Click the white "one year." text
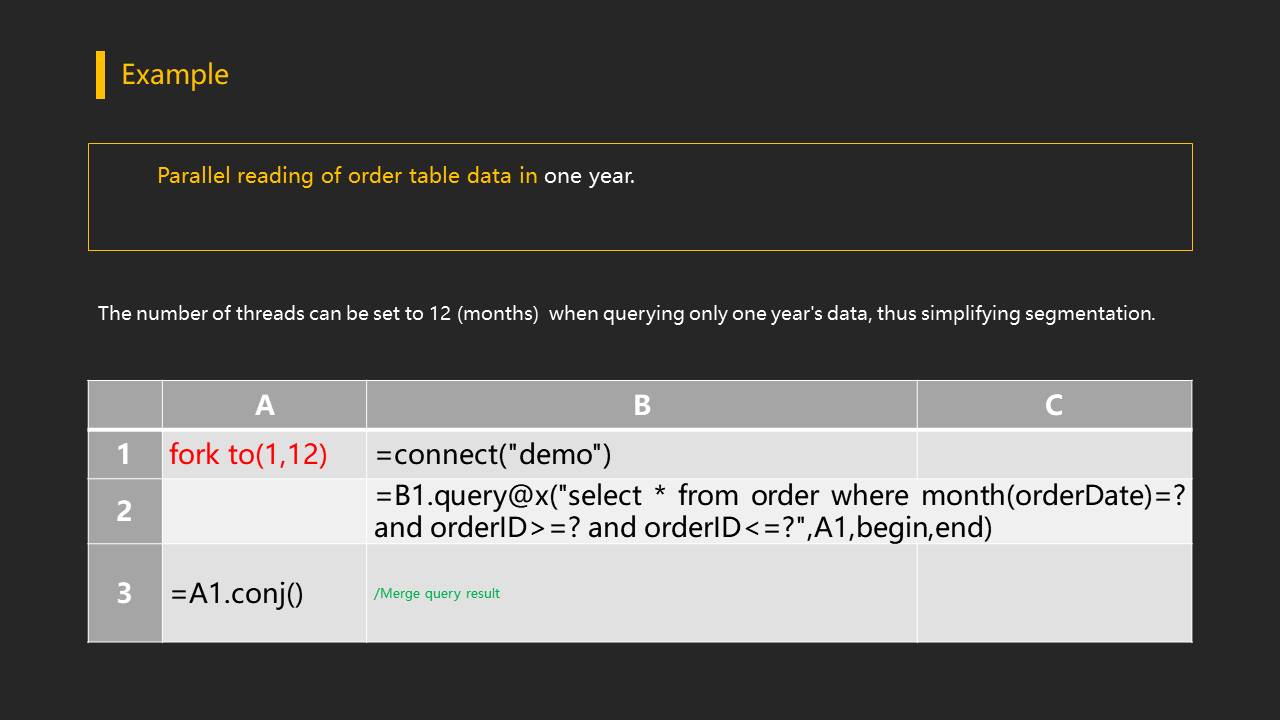 (x=589, y=176)
